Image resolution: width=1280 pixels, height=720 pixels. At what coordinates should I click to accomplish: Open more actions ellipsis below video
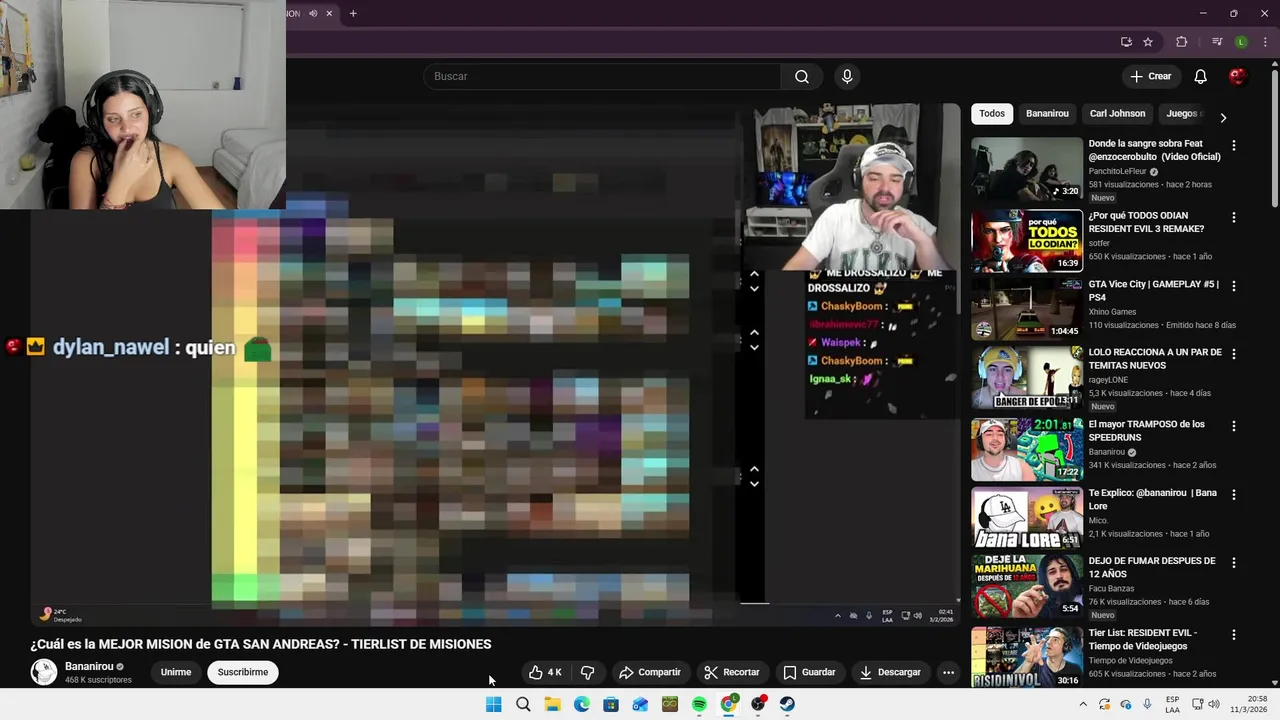(948, 672)
